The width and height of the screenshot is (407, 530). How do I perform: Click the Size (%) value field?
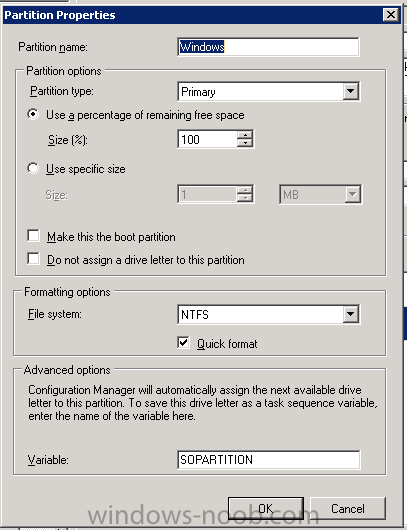[207, 139]
